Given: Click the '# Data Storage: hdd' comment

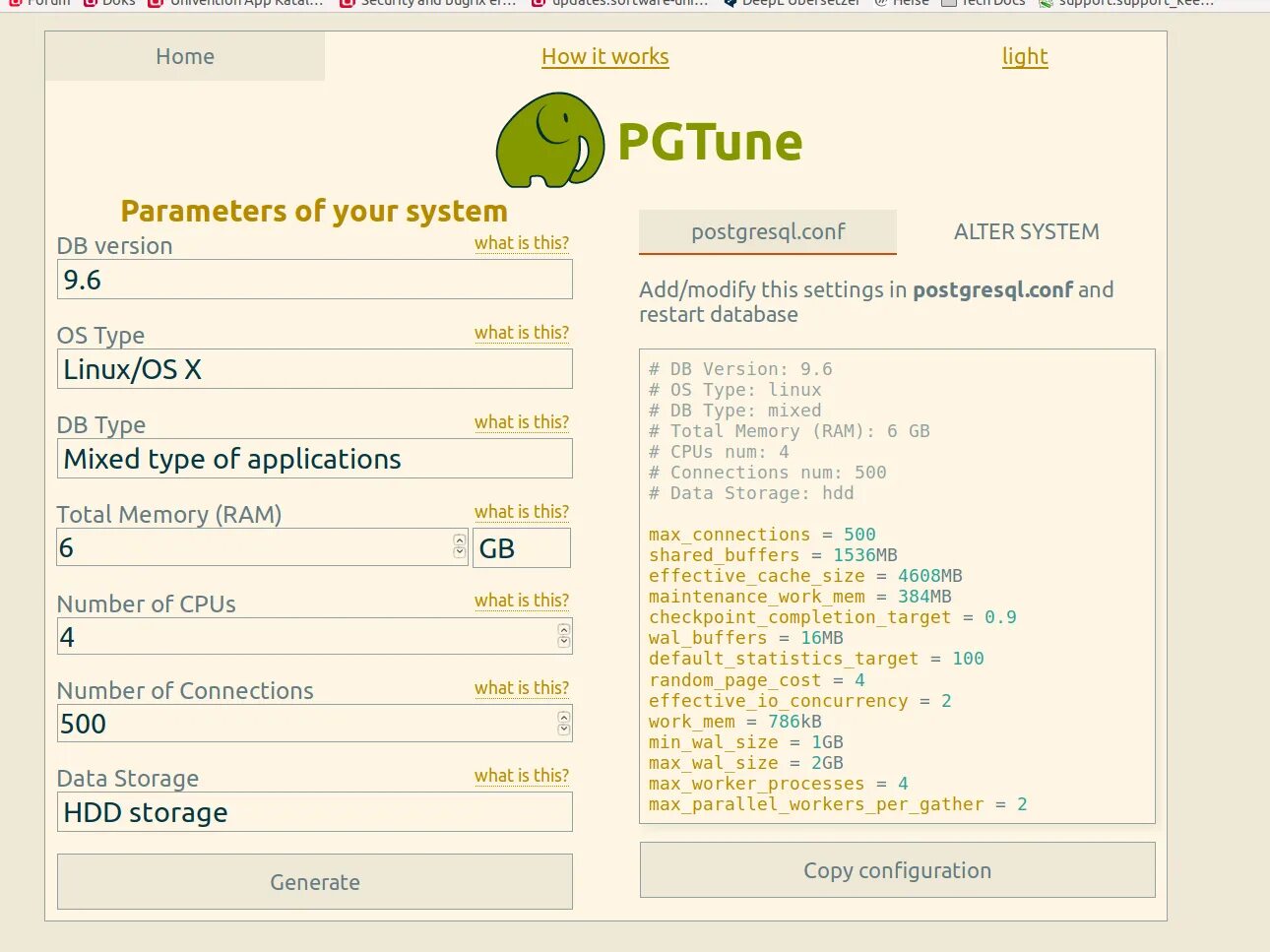Looking at the screenshot, I should click(751, 493).
